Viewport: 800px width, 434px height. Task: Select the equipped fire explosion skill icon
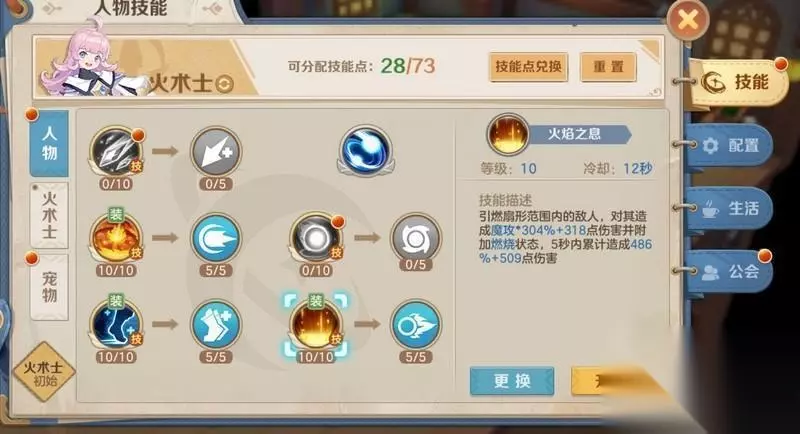pos(116,238)
